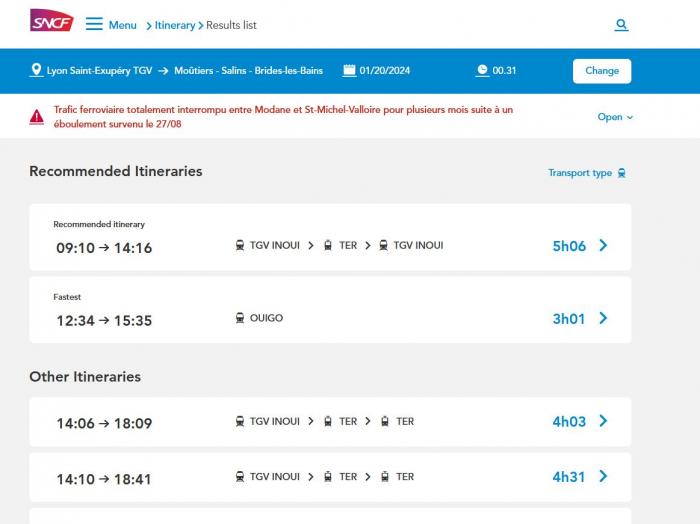The width and height of the screenshot is (700, 524).
Task: Click the Other Itineraries heading
Action: click(x=85, y=376)
